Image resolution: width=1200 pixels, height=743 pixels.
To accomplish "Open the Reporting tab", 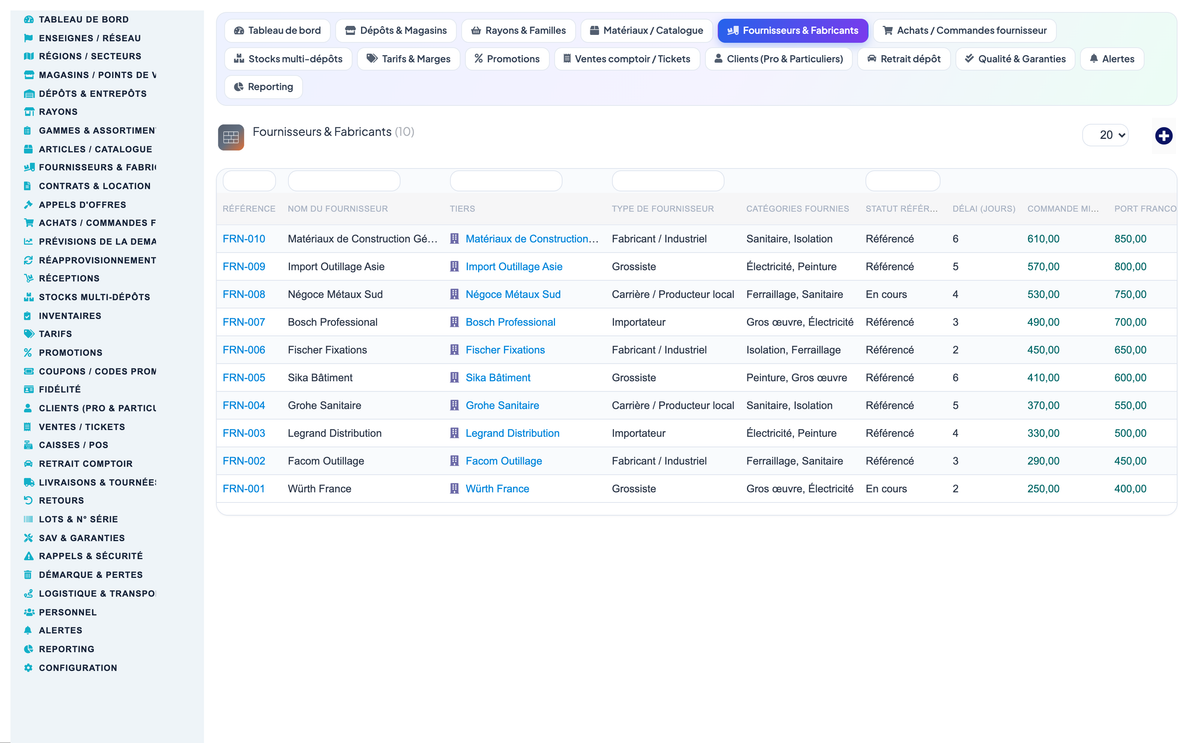I will 263,87.
